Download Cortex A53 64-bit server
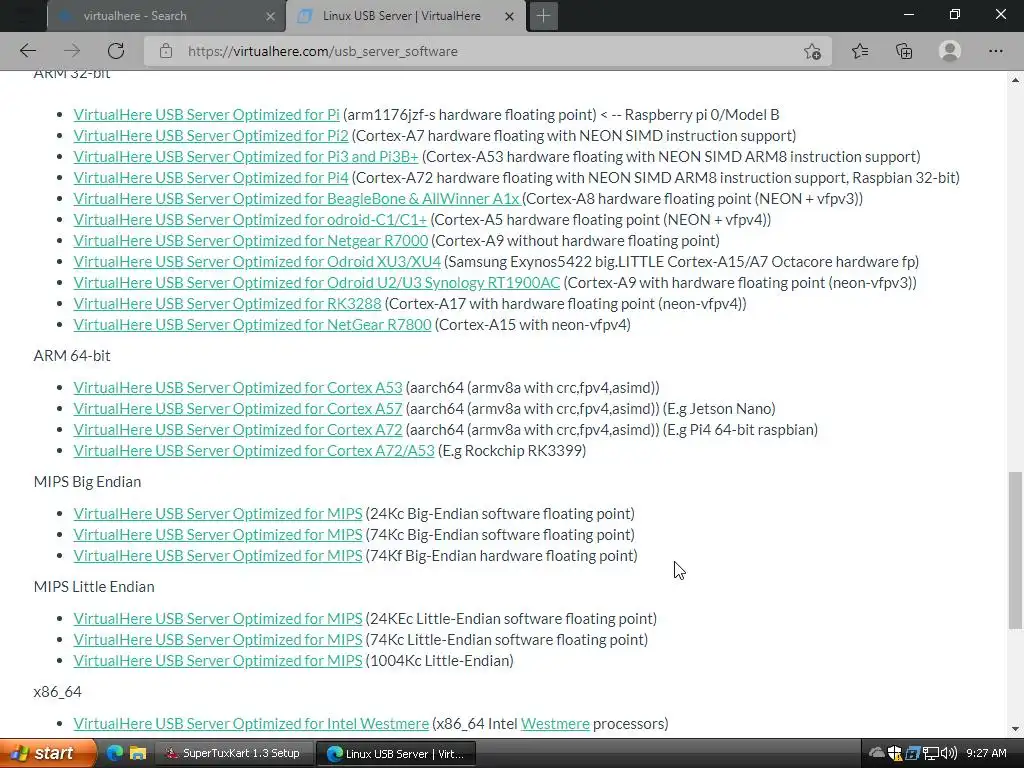 [238, 387]
